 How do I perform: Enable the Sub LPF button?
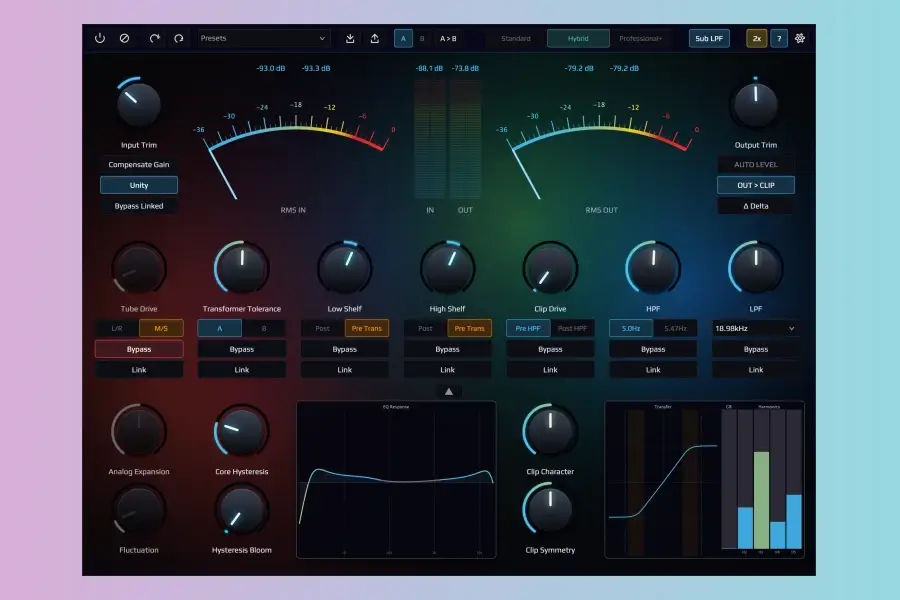709,38
